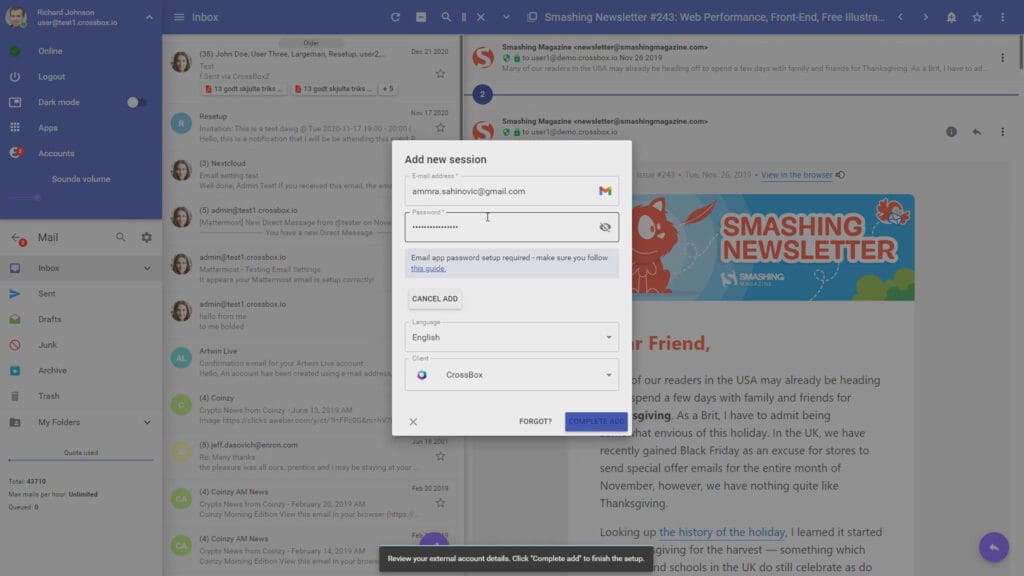Close the Add new session dialog
1024x576 pixels.
(413, 422)
